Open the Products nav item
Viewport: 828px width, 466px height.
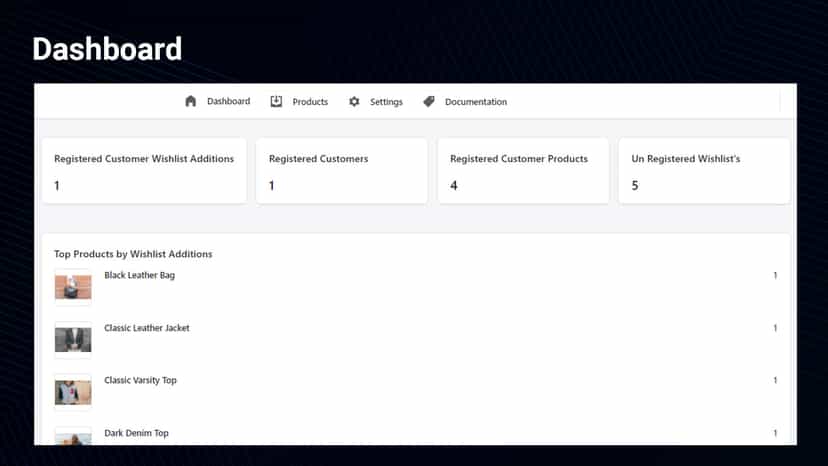[x=310, y=101]
